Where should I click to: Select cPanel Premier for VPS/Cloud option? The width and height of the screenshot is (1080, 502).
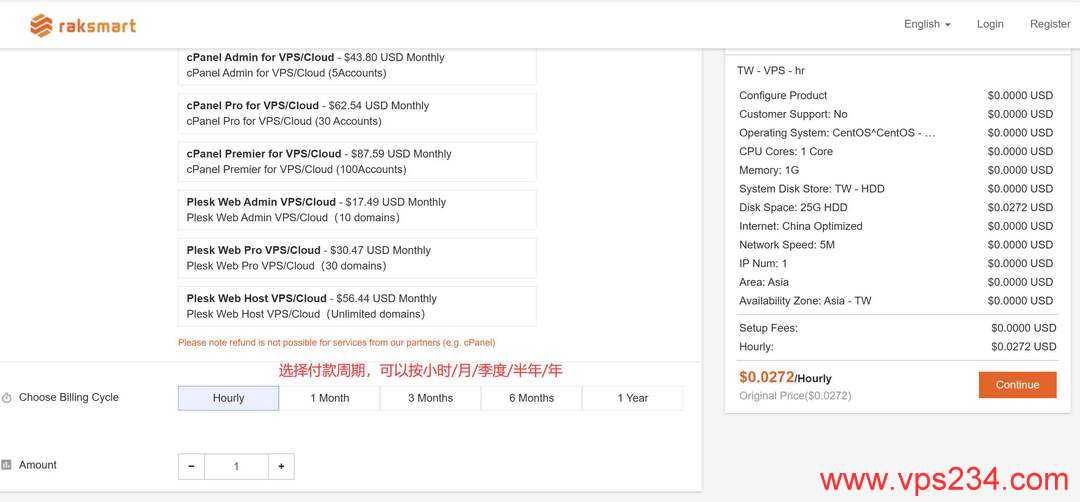357,162
